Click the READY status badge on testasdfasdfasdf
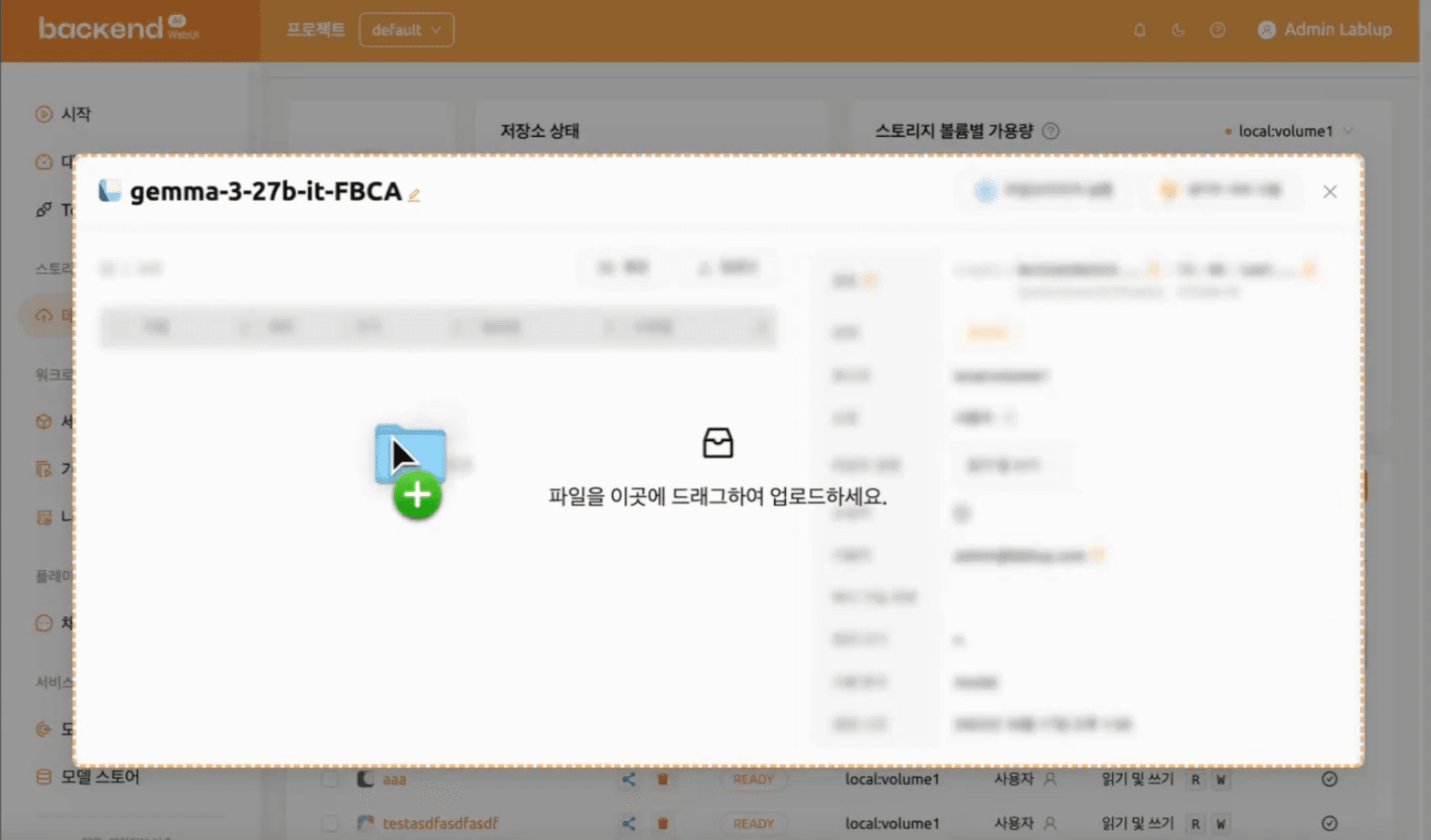1431x840 pixels. tap(753, 823)
